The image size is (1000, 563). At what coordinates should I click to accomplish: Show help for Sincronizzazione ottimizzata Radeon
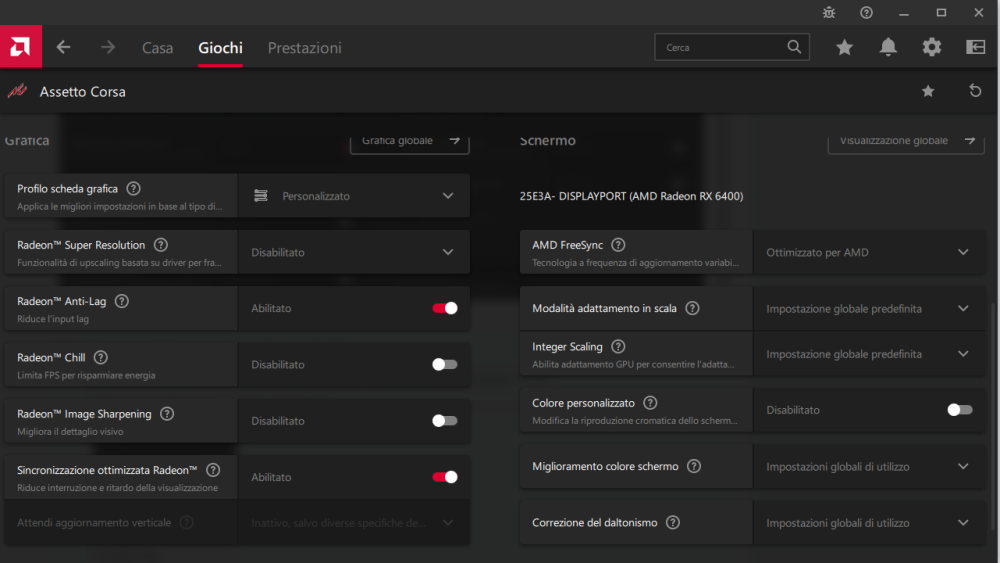click(213, 470)
